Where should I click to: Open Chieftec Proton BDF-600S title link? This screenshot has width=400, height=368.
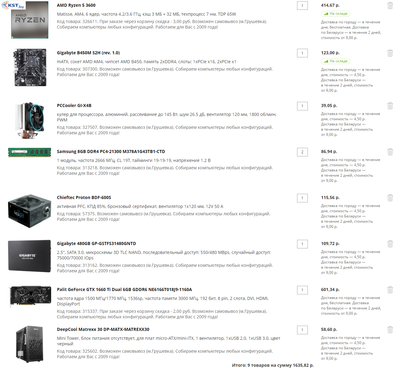[84, 197]
